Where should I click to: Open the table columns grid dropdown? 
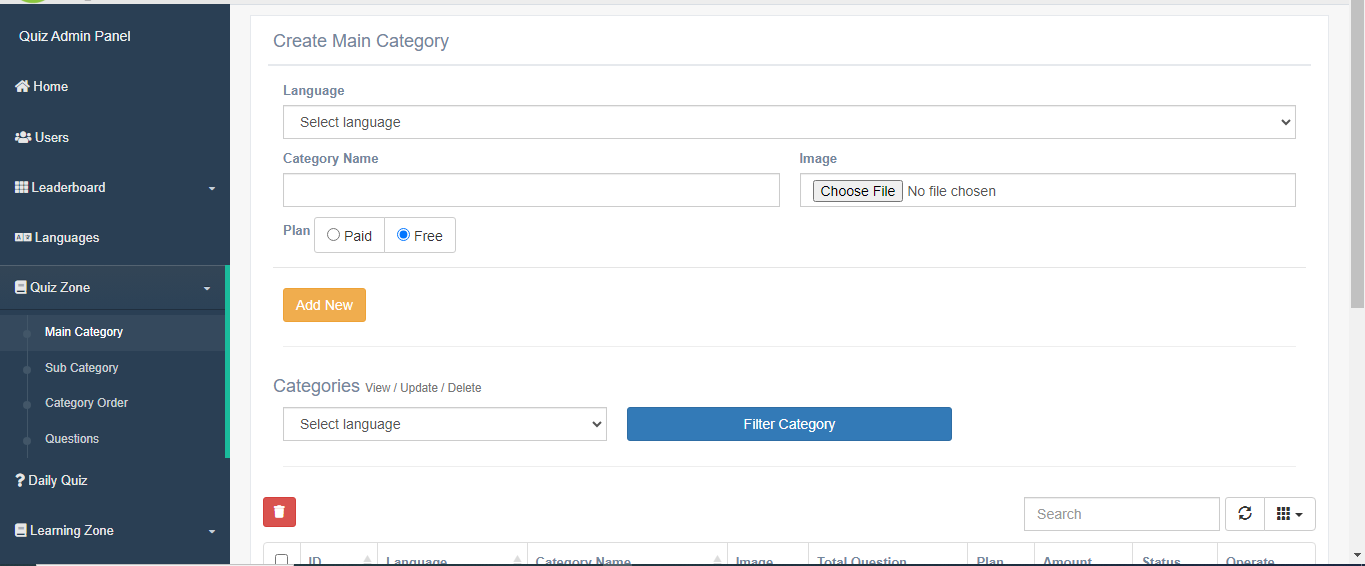[1290, 514]
